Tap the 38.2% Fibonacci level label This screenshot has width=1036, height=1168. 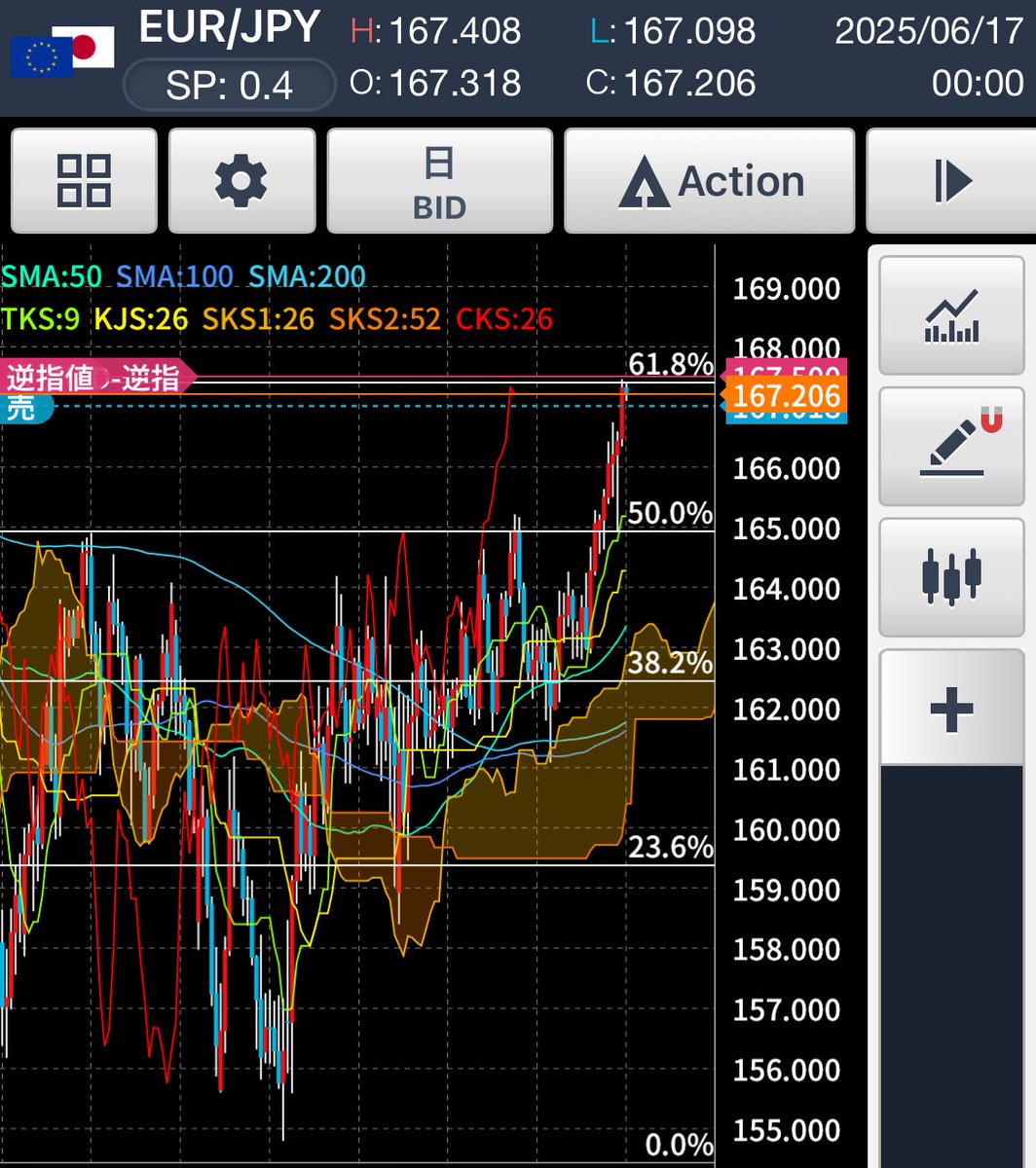[671, 664]
